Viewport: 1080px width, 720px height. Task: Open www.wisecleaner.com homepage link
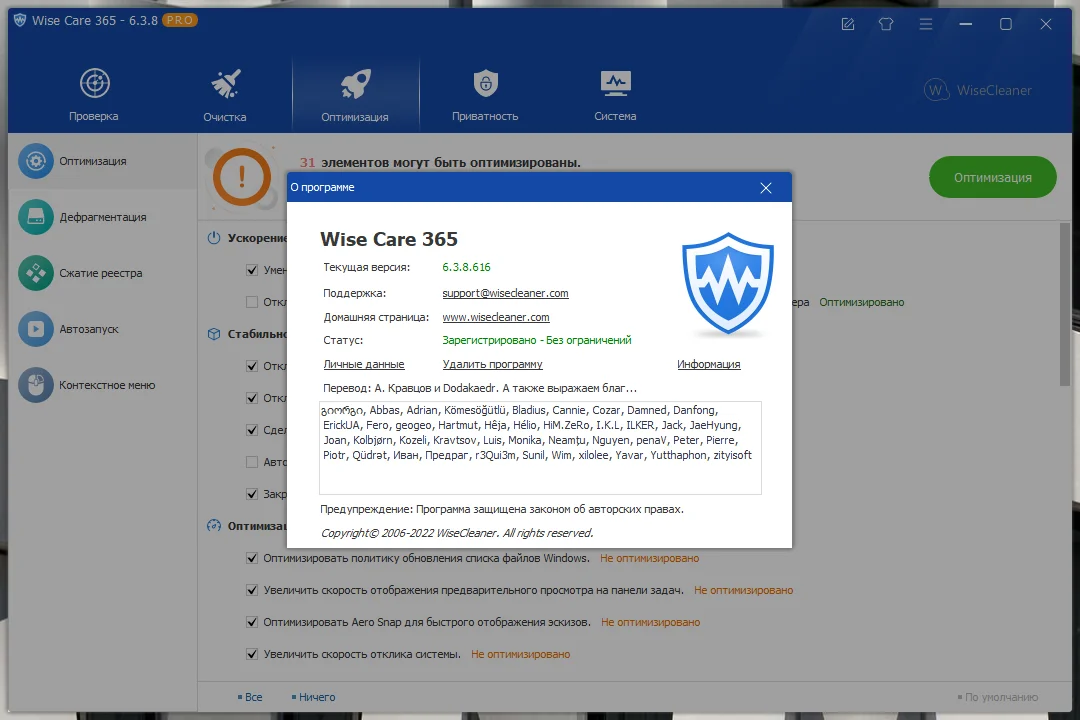[x=495, y=317]
